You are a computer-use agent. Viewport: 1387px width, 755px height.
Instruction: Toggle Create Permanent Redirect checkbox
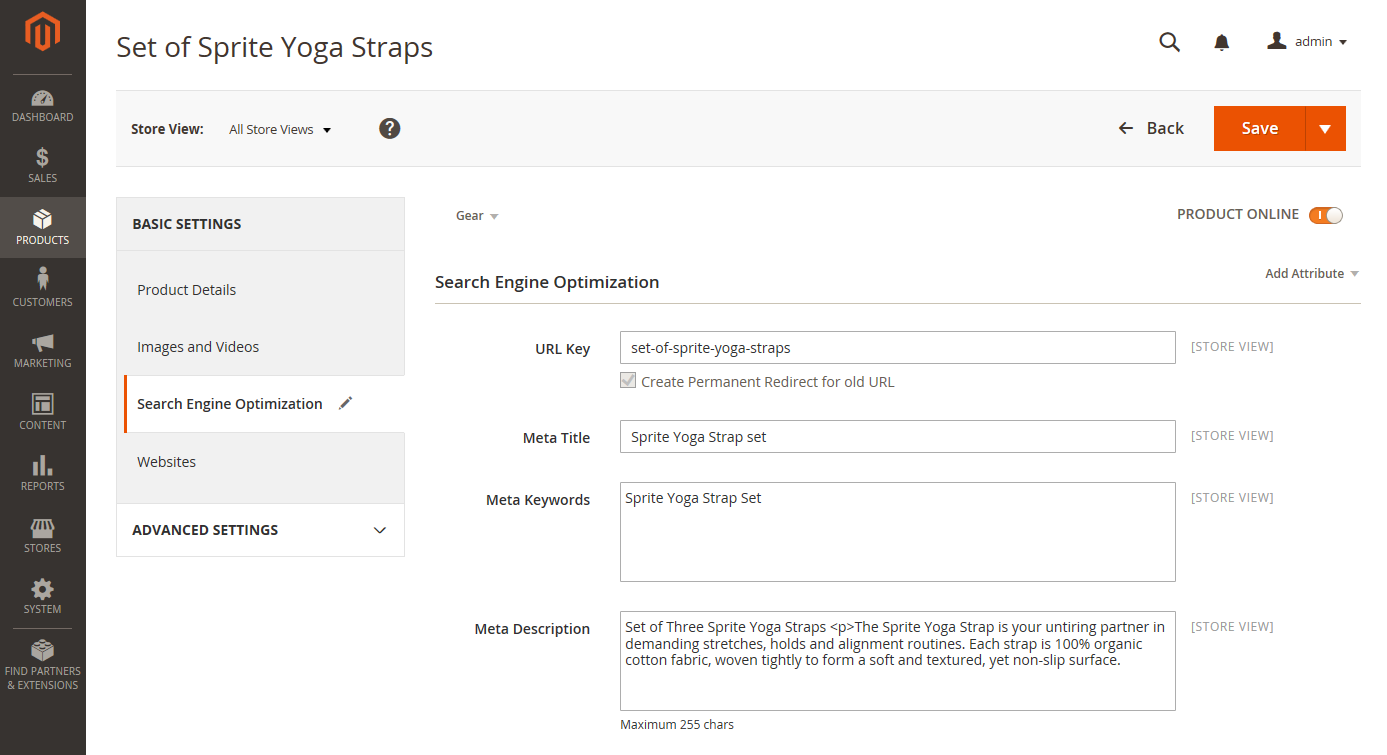click(x=628, y=381)
